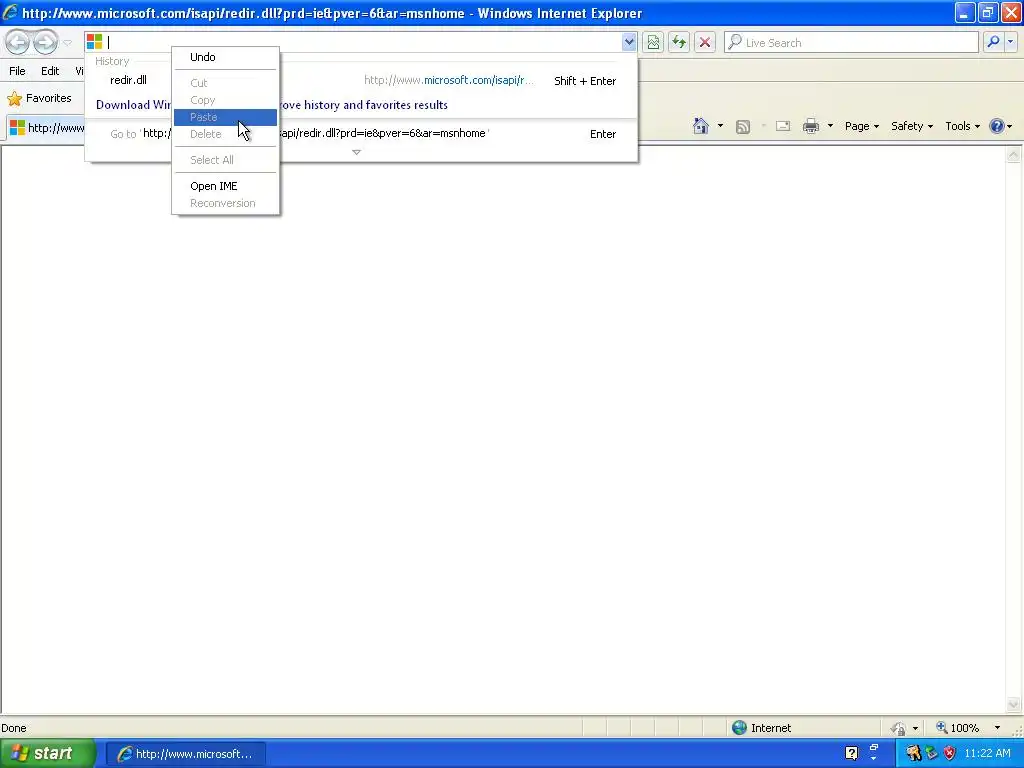Click the 100% zoom level button
This screenshot has width=1024, height=768.
958,728
